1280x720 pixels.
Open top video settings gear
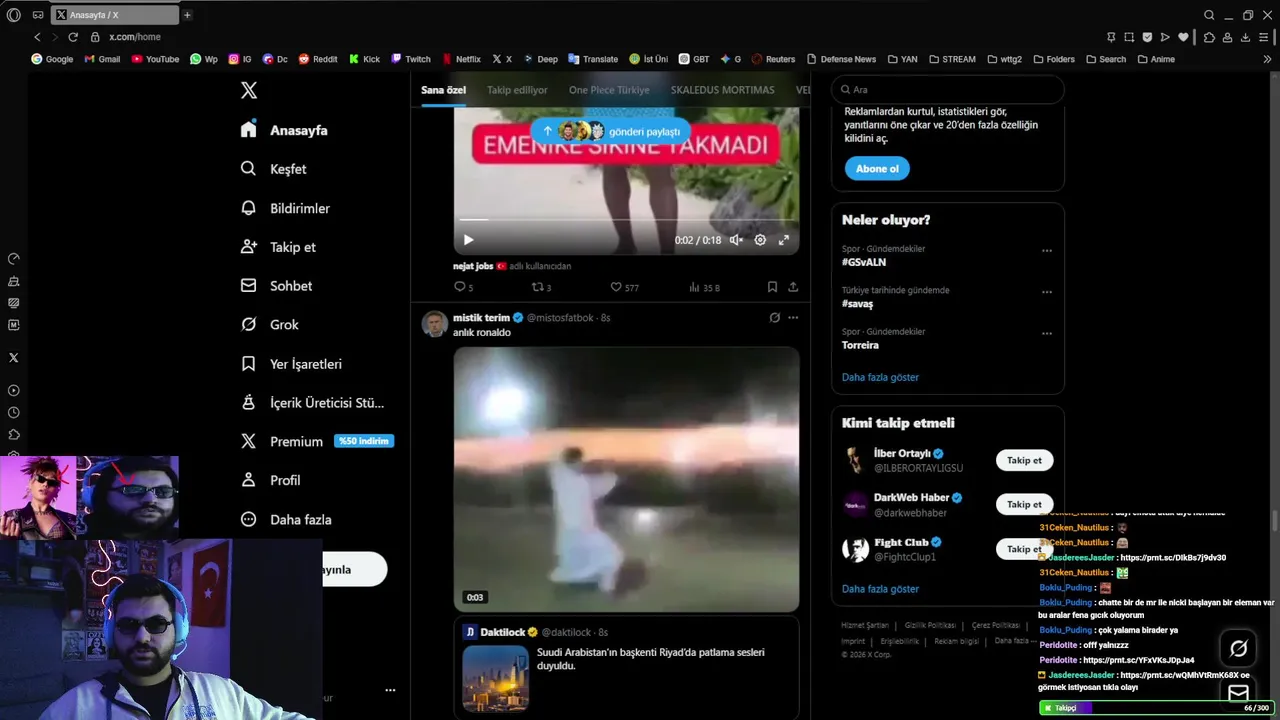pos(760,240)
